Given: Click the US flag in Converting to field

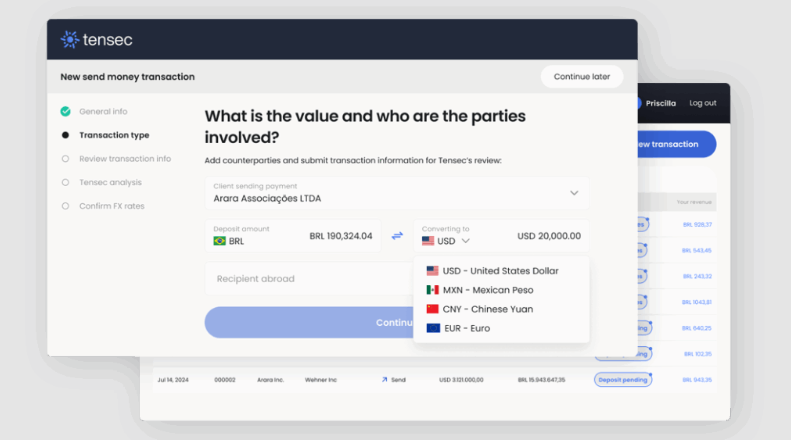Looking at the screenshot, I should pyautogui.click(x=428, y=241).
